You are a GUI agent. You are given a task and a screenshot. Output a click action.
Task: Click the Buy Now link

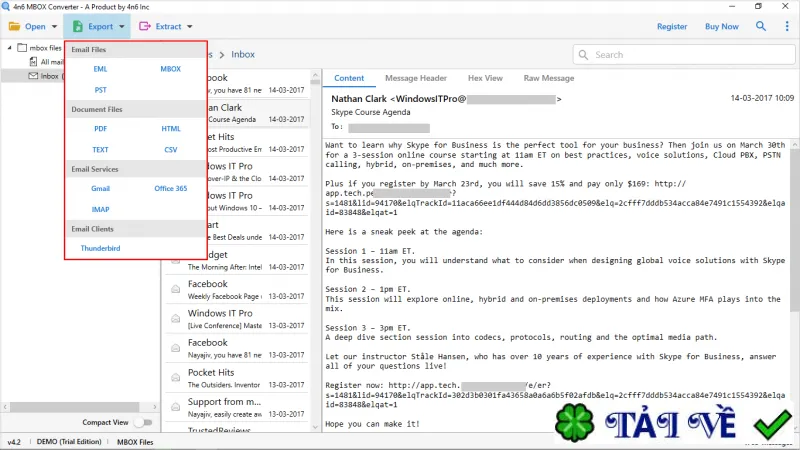tap(721, 27)
